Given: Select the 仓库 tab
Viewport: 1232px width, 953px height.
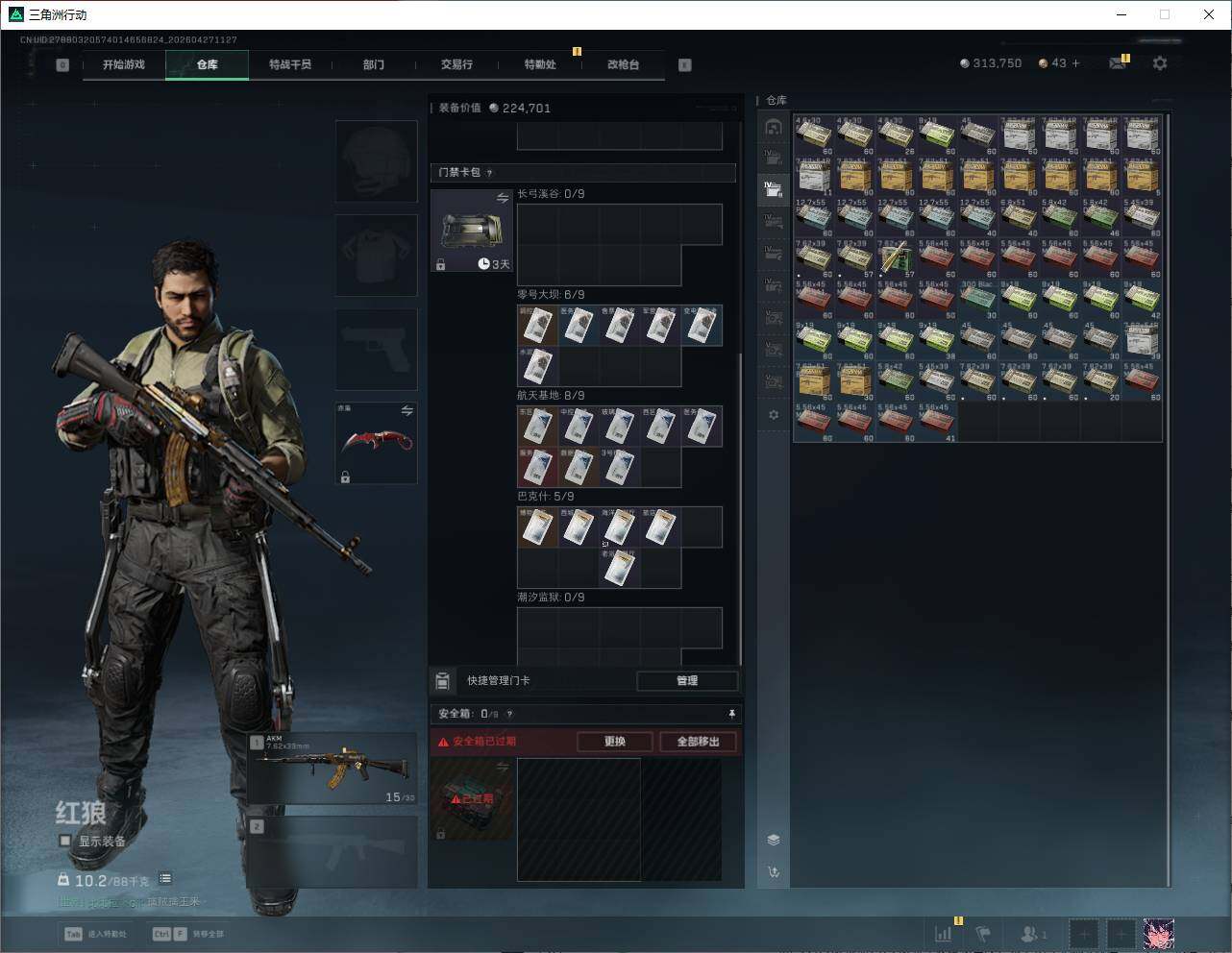Looking at the screenshot, I should pos(207,64).
